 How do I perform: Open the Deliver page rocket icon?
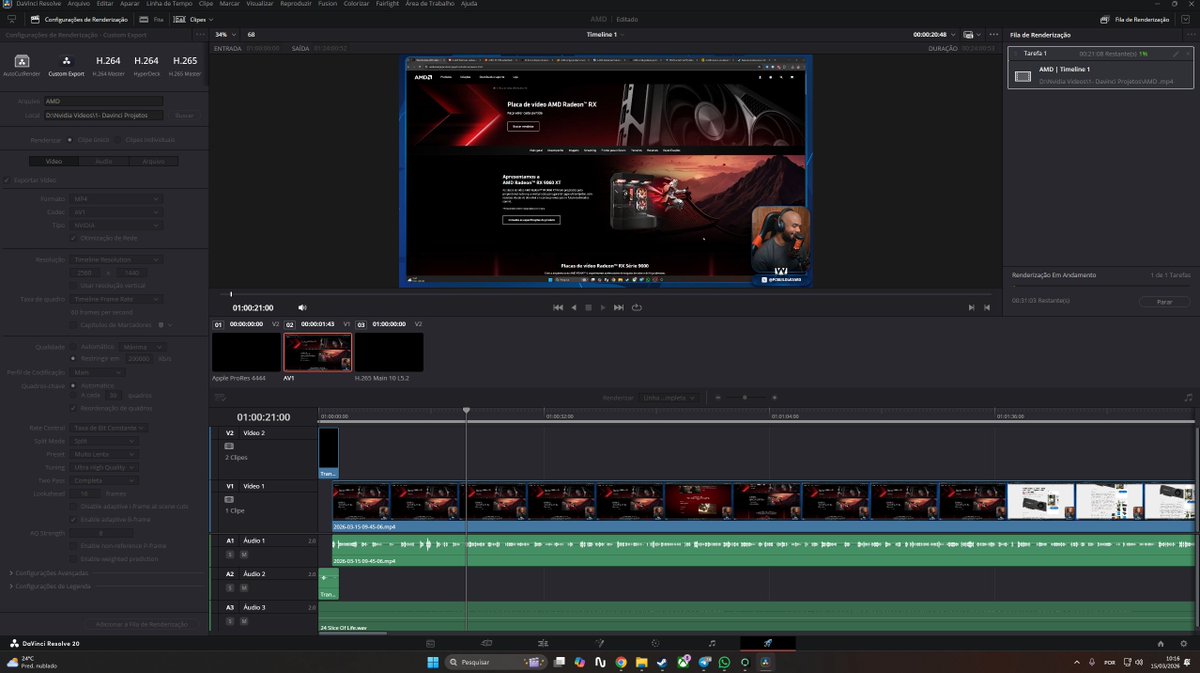point(767,643)
